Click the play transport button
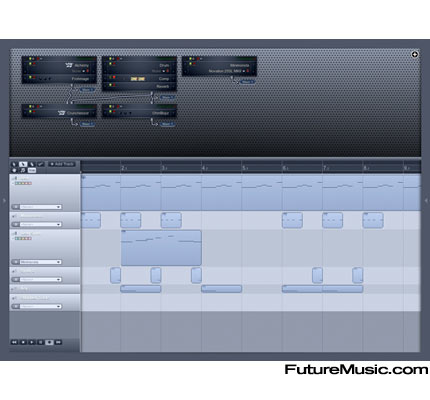This screenshot has height=400, width=430. click(x=32, y=342)
